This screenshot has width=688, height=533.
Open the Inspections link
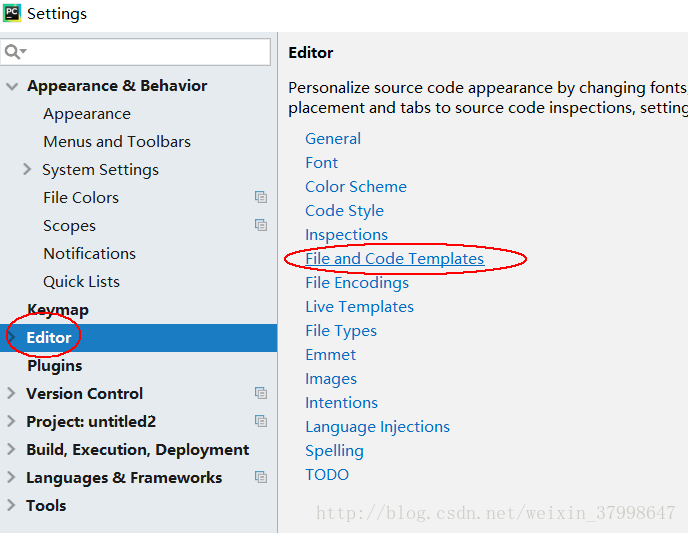(346, 235)
